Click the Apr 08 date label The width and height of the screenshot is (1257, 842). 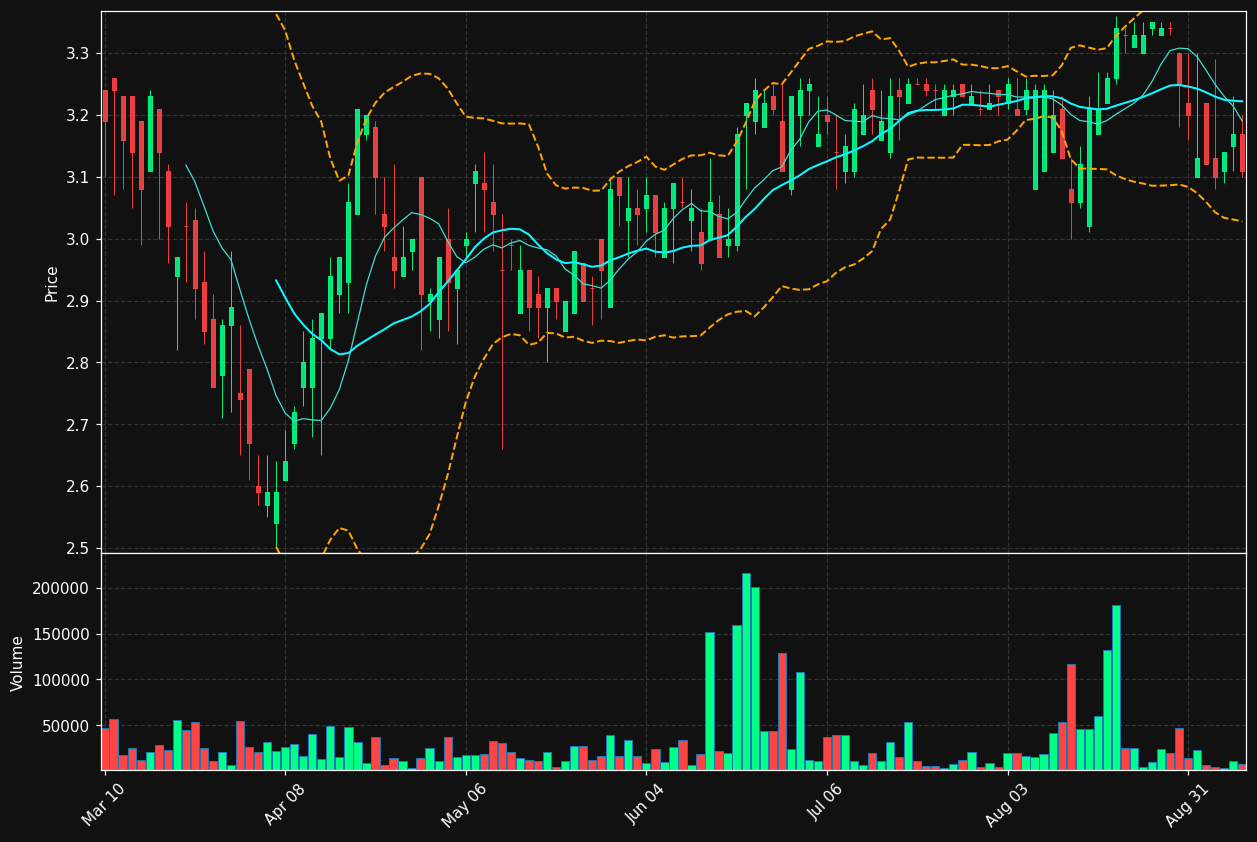click(x=285, y=804)
